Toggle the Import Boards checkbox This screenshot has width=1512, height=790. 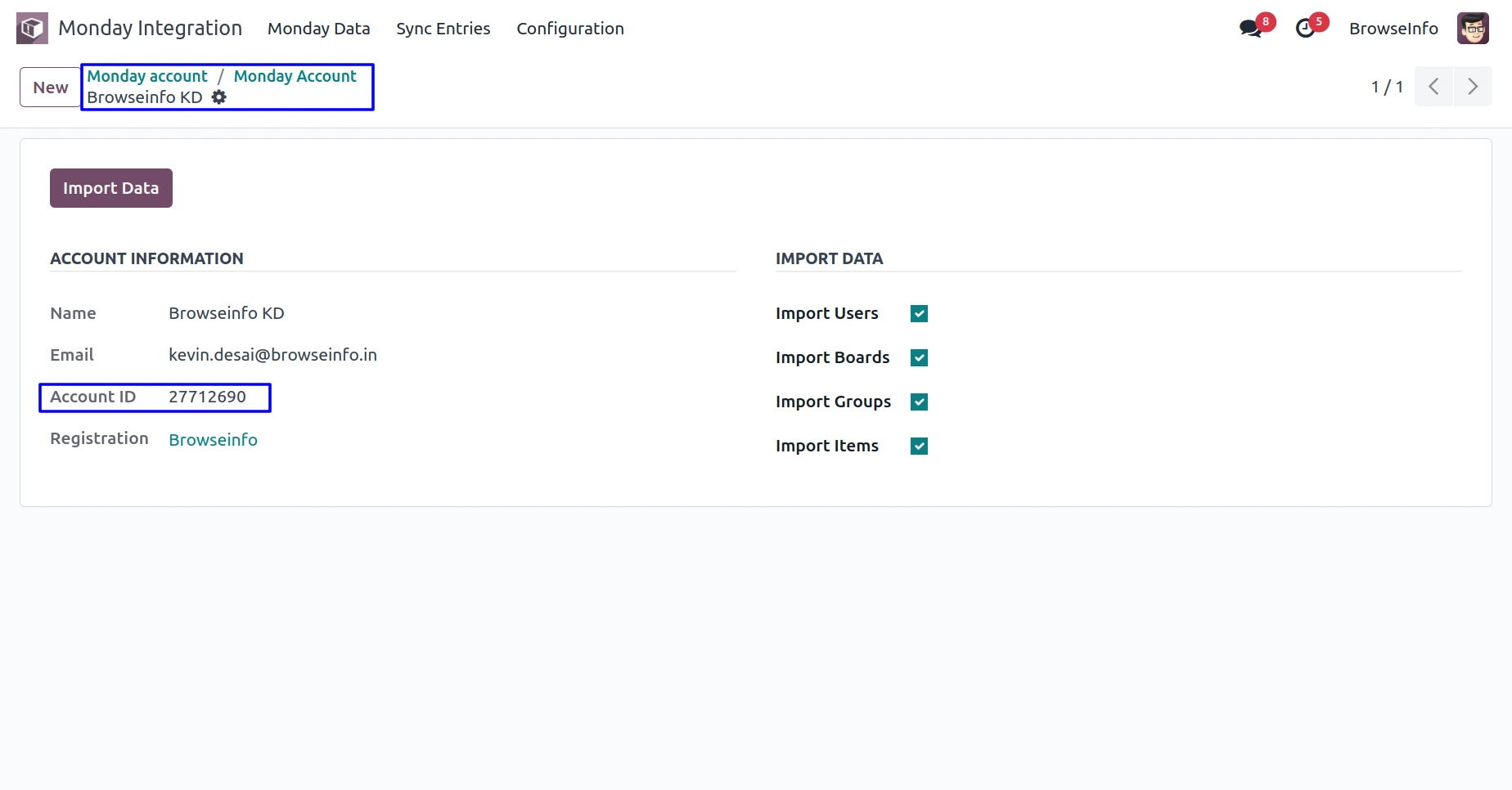919,358
